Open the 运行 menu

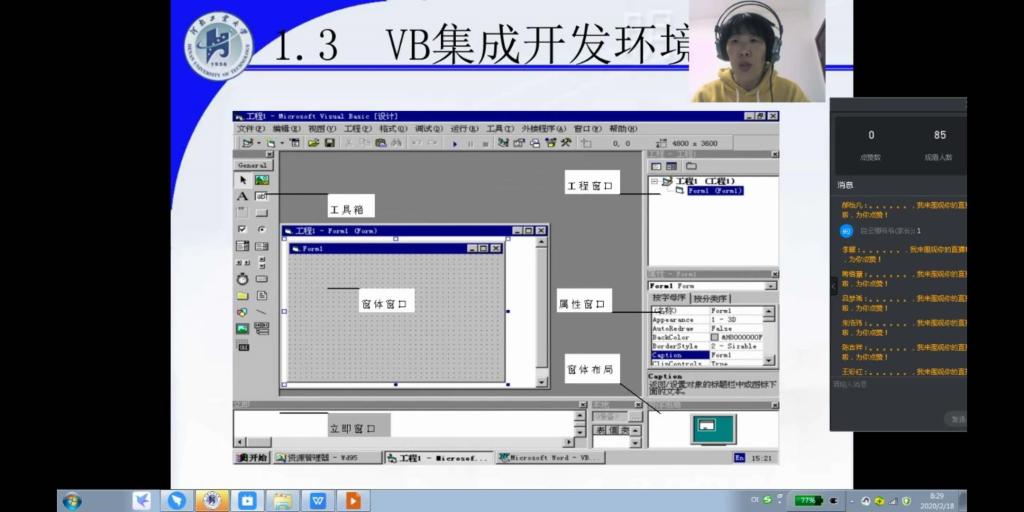[x=464, y=129]
